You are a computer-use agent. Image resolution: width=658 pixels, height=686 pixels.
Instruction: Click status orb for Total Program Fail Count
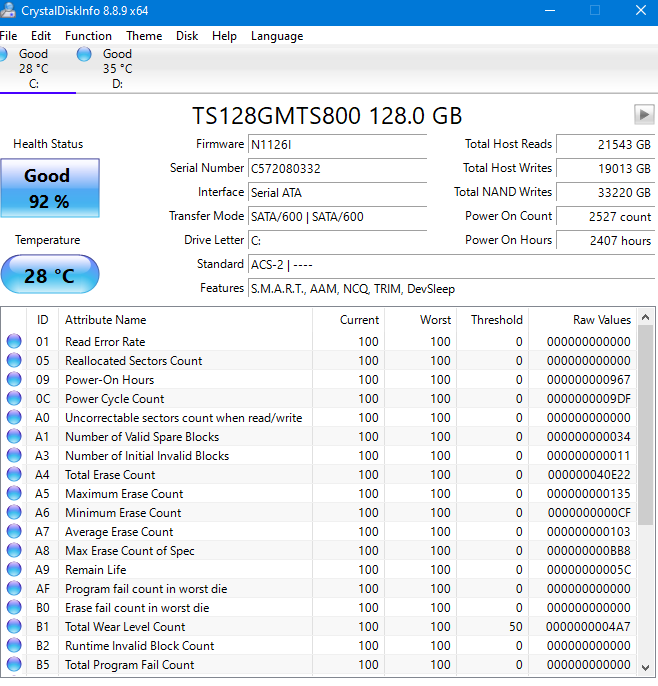click(14, 665)
